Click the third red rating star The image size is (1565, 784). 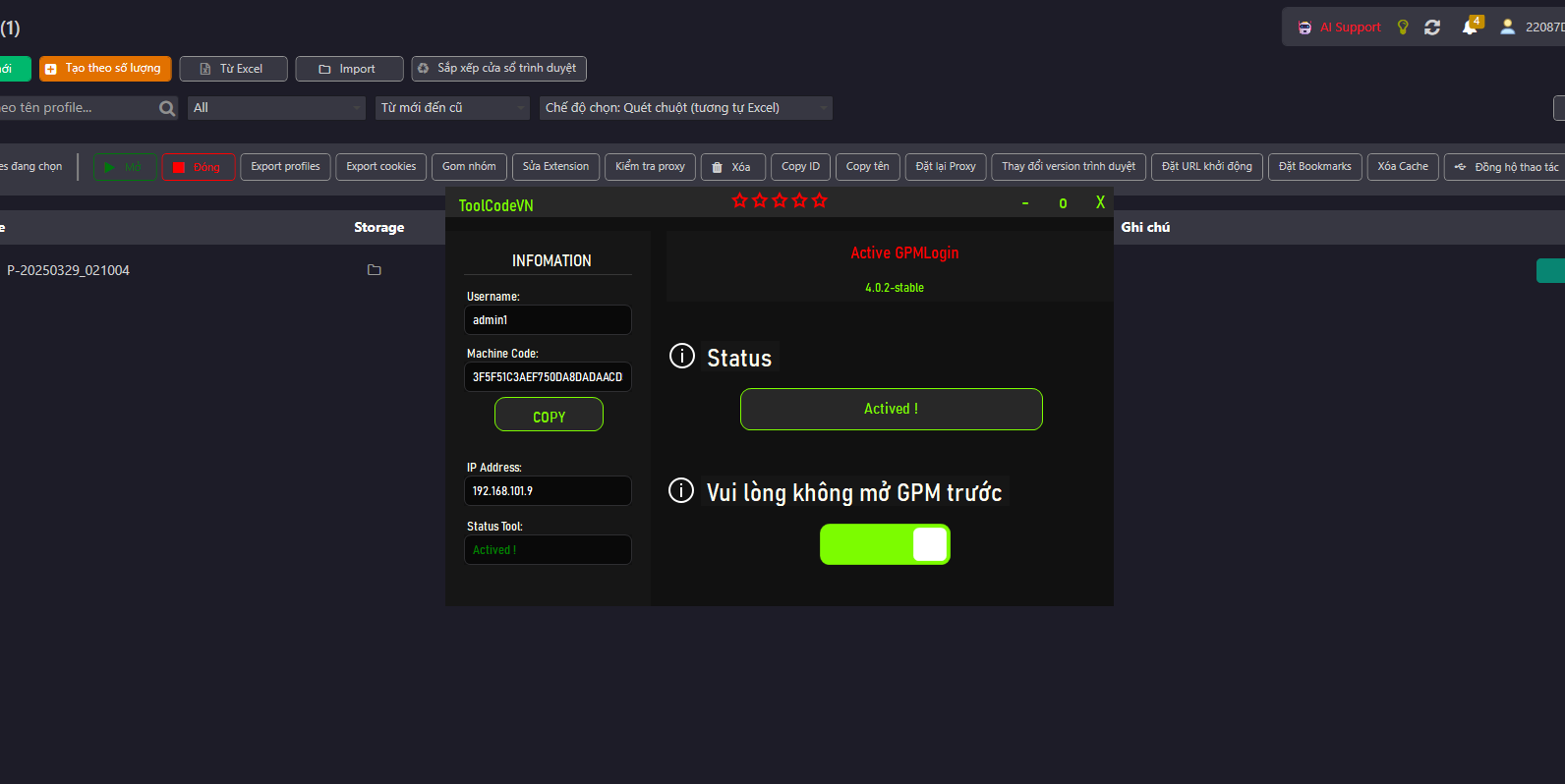[780, 200]
